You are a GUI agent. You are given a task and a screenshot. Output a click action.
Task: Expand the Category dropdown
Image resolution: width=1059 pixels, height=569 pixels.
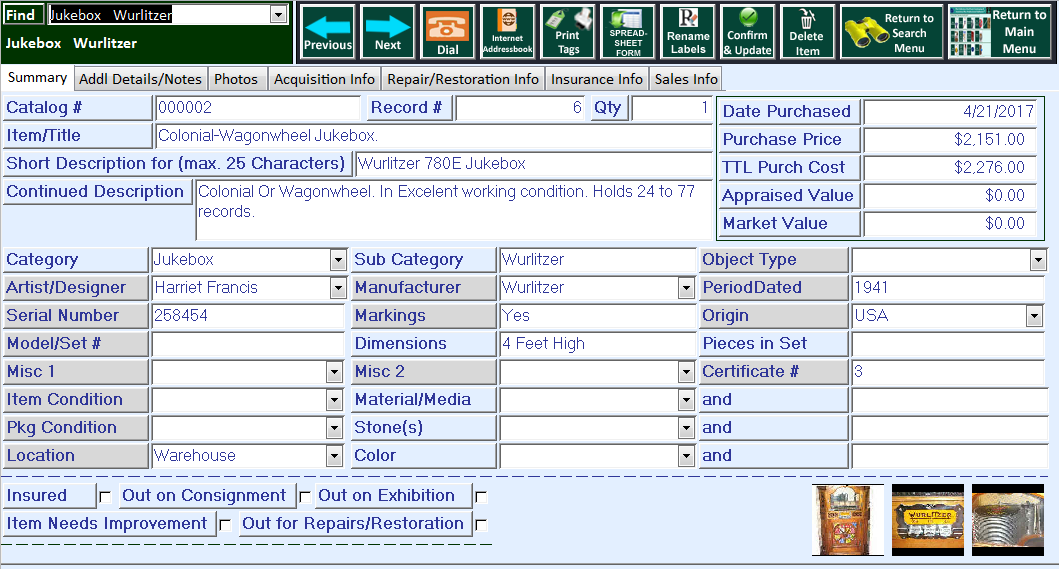(x=338, y=260)
